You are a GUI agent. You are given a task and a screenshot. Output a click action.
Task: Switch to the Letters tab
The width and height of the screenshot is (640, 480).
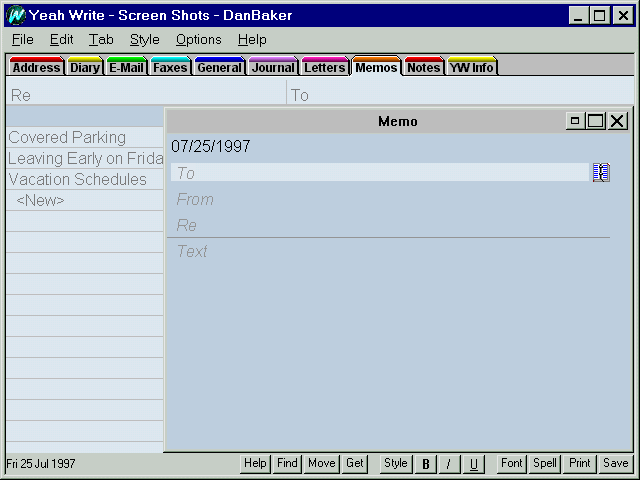pos(324,67)
